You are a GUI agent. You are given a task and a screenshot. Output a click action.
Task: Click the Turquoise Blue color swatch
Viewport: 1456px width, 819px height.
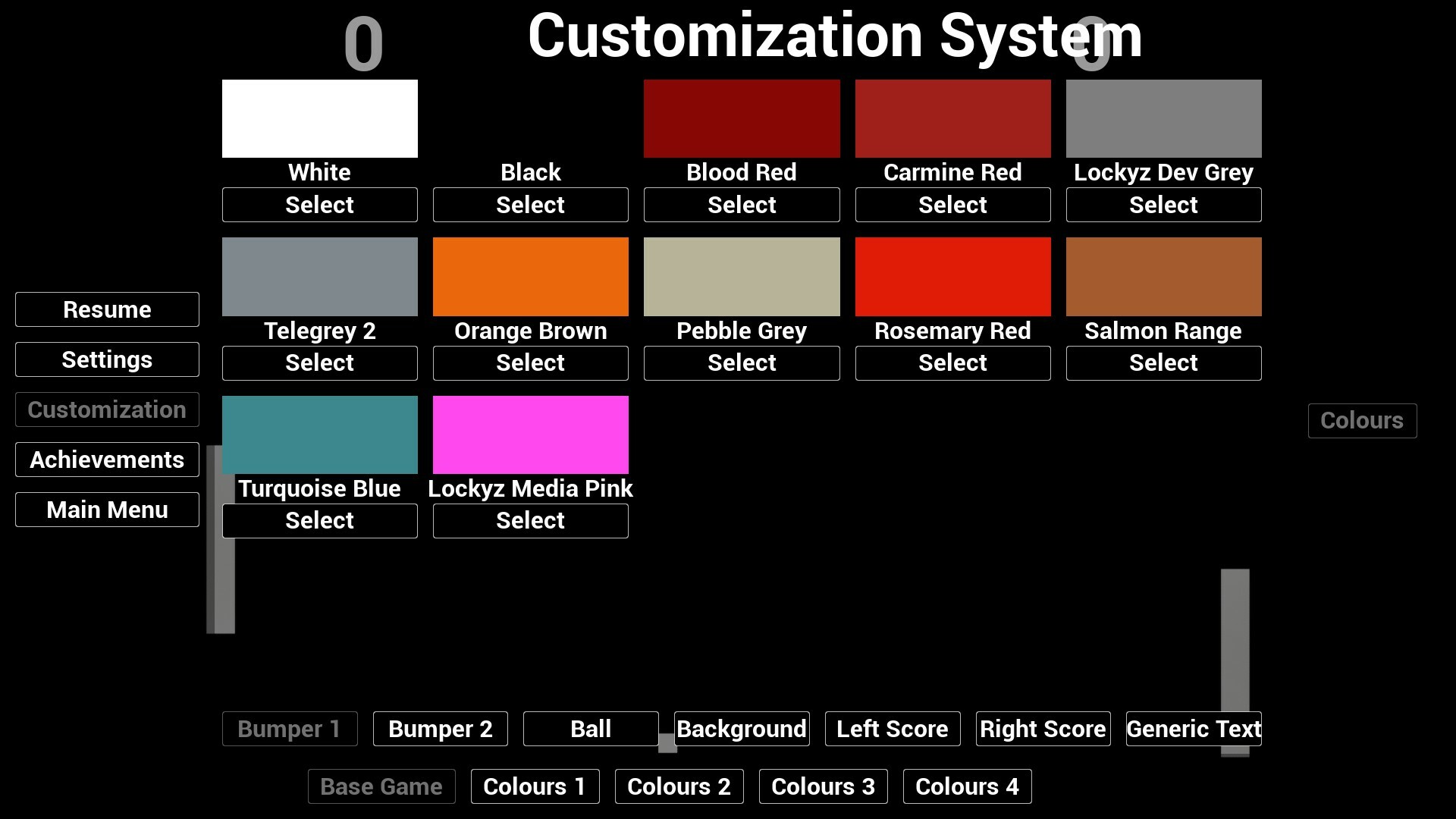[x=319, y=435]
